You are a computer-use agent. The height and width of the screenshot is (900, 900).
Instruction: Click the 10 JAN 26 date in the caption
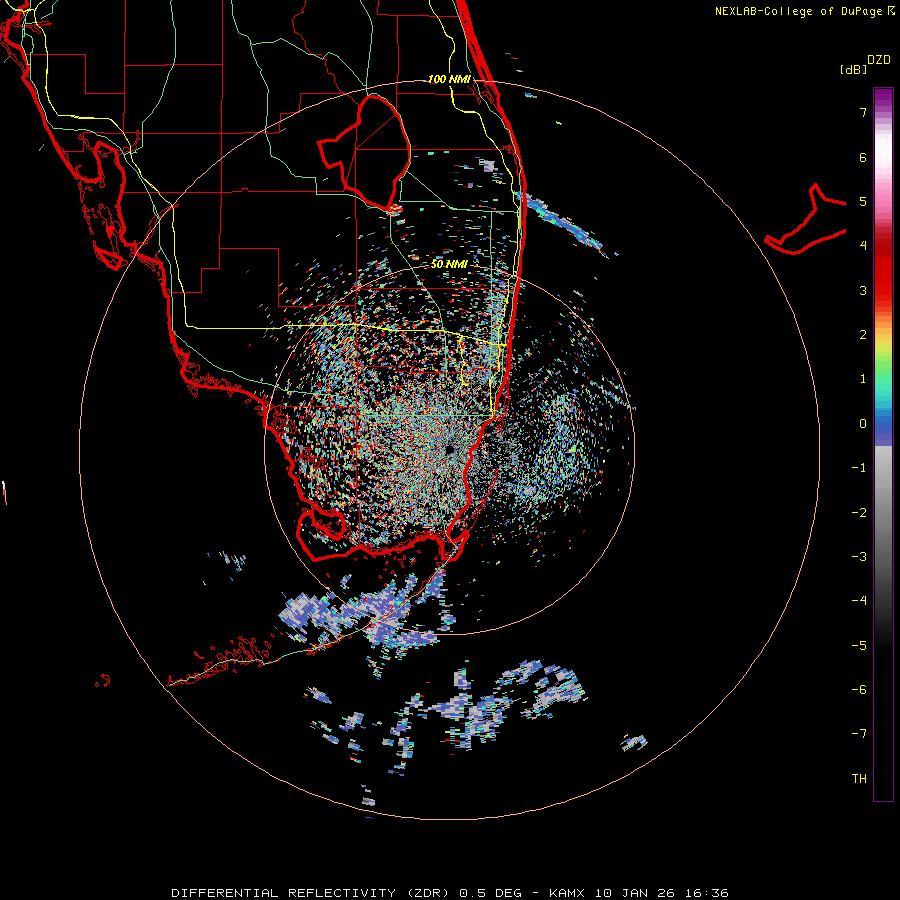(x=633, y=893)
